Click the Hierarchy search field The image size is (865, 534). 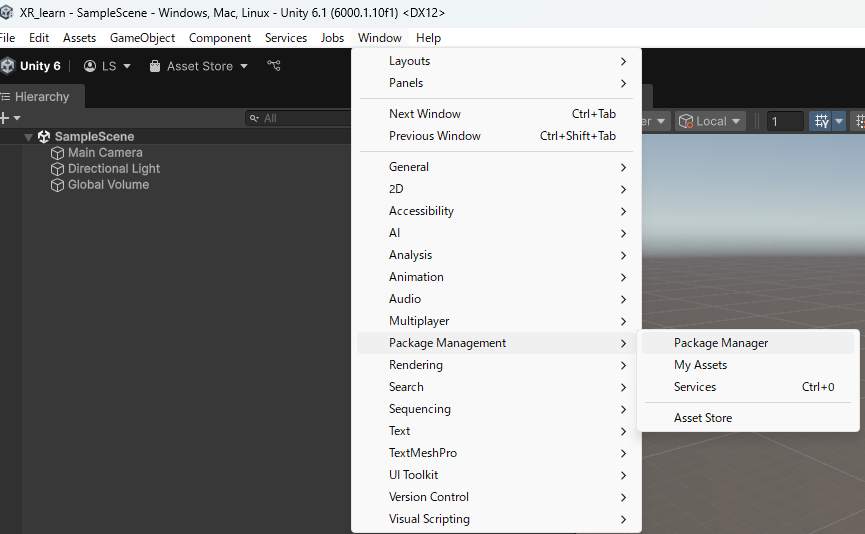tap(298, 118)
